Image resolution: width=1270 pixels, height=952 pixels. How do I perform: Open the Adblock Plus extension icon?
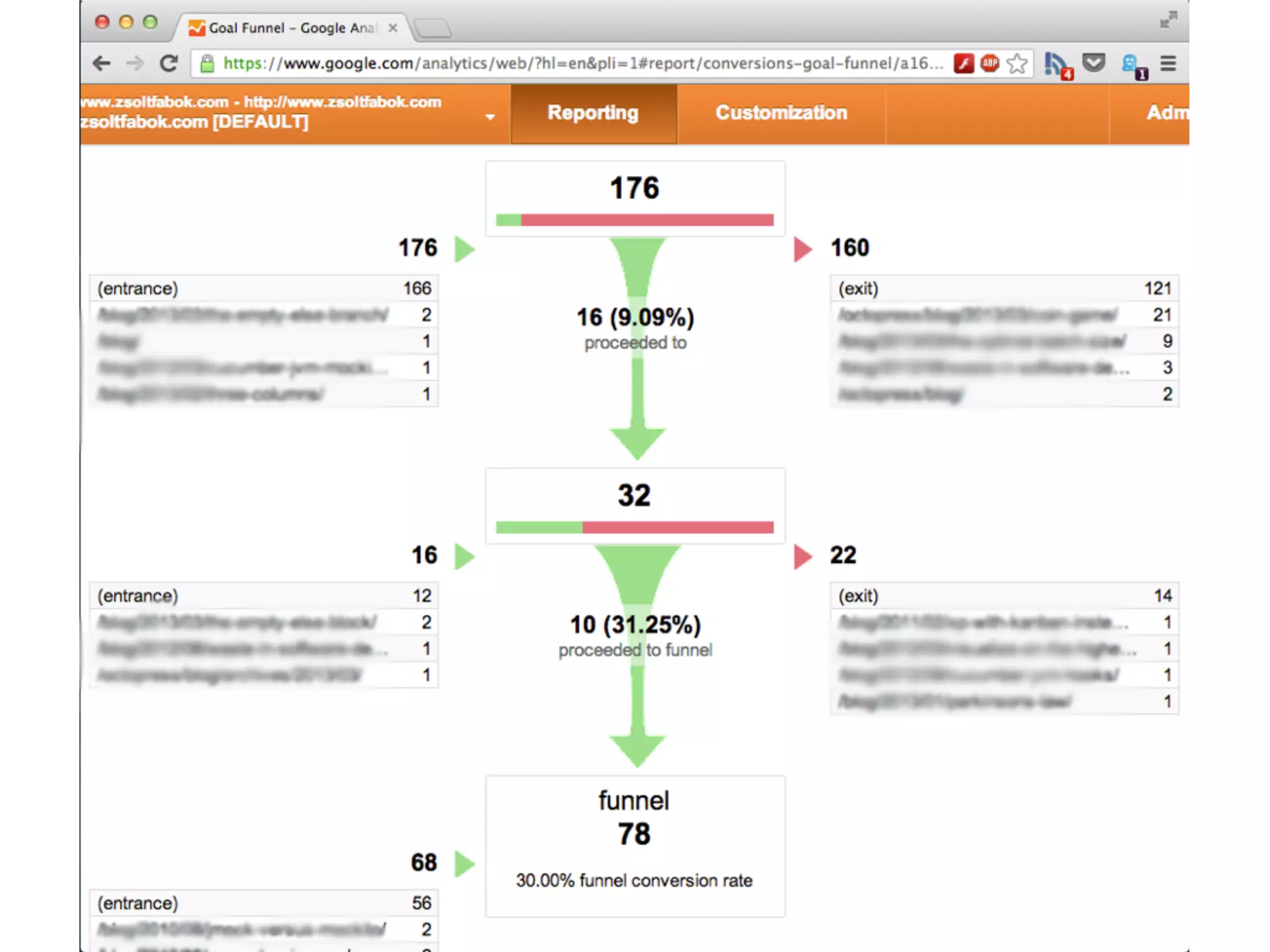click(x=990, y=63)
